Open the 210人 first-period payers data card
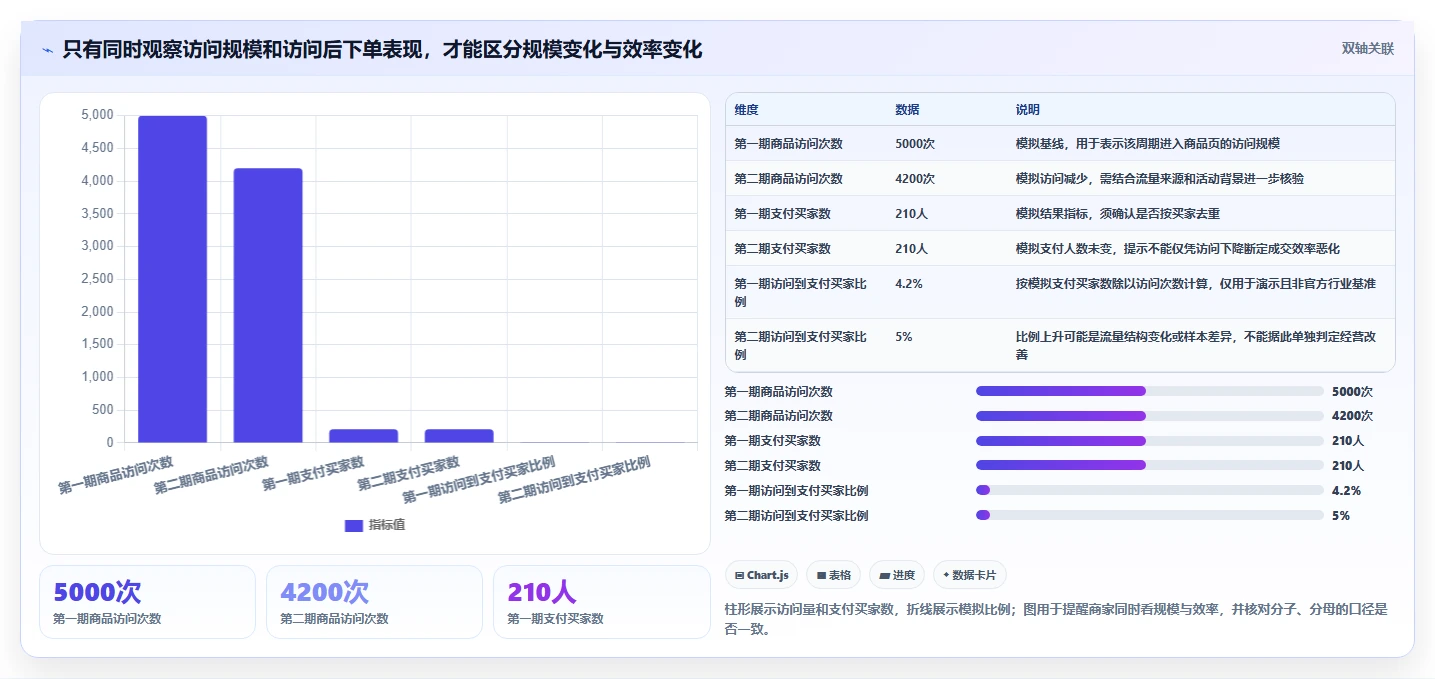 [602, 602]
